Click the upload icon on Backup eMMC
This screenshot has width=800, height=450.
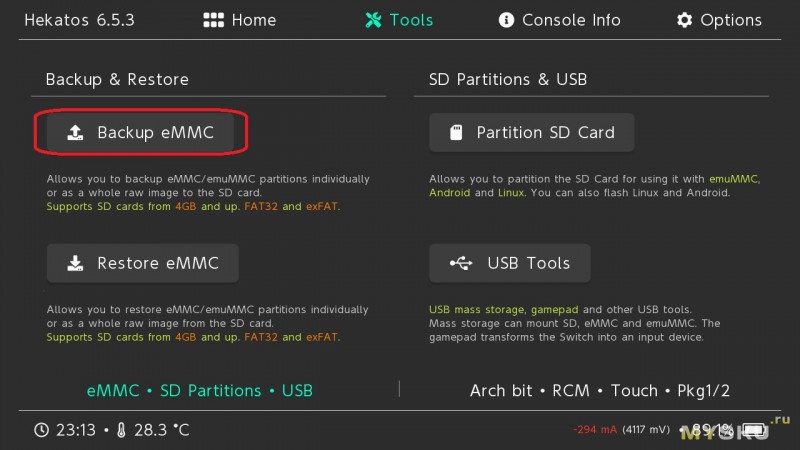coord(75,132)
